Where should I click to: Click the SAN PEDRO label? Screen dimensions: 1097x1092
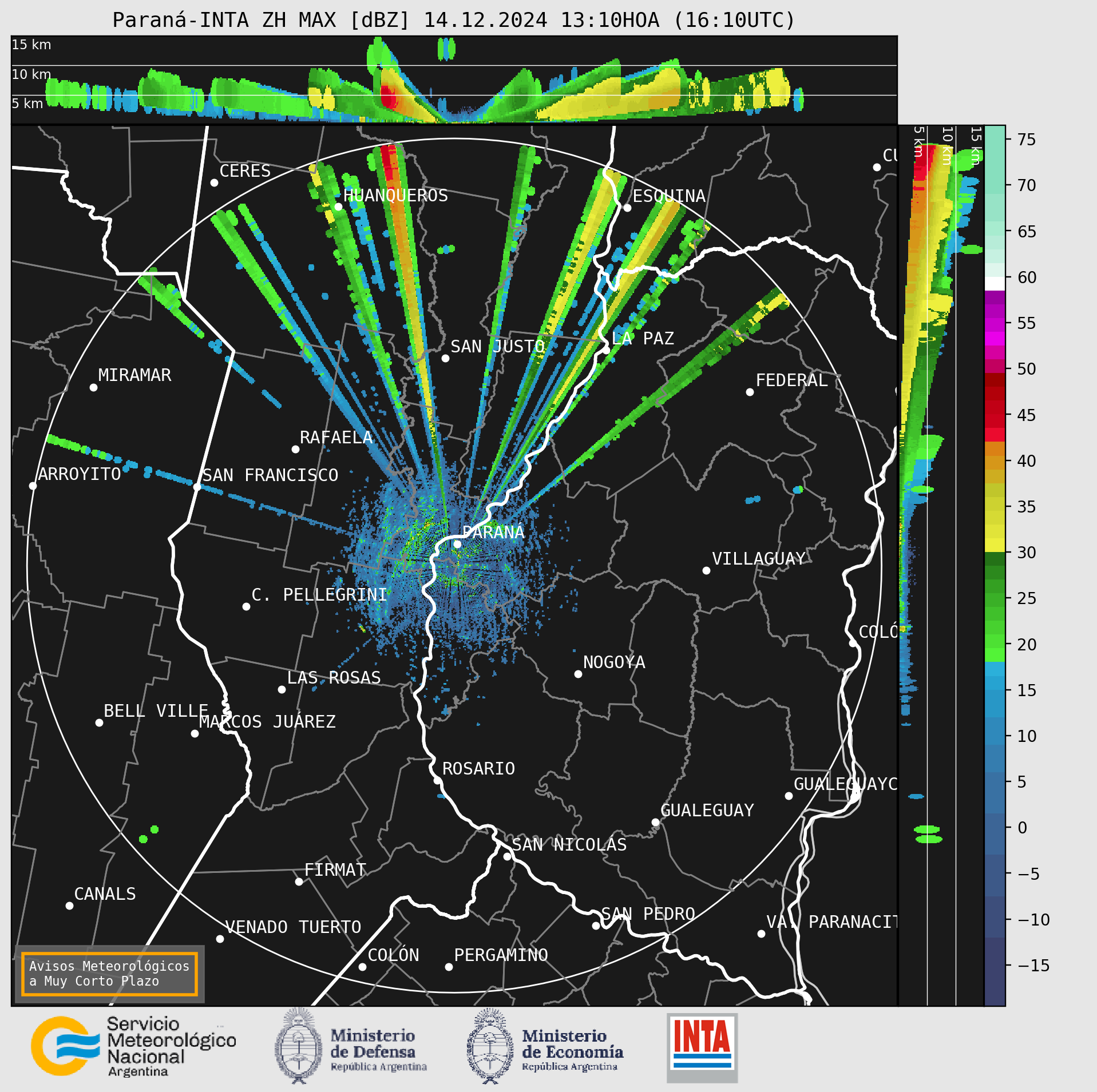(648, 914)
